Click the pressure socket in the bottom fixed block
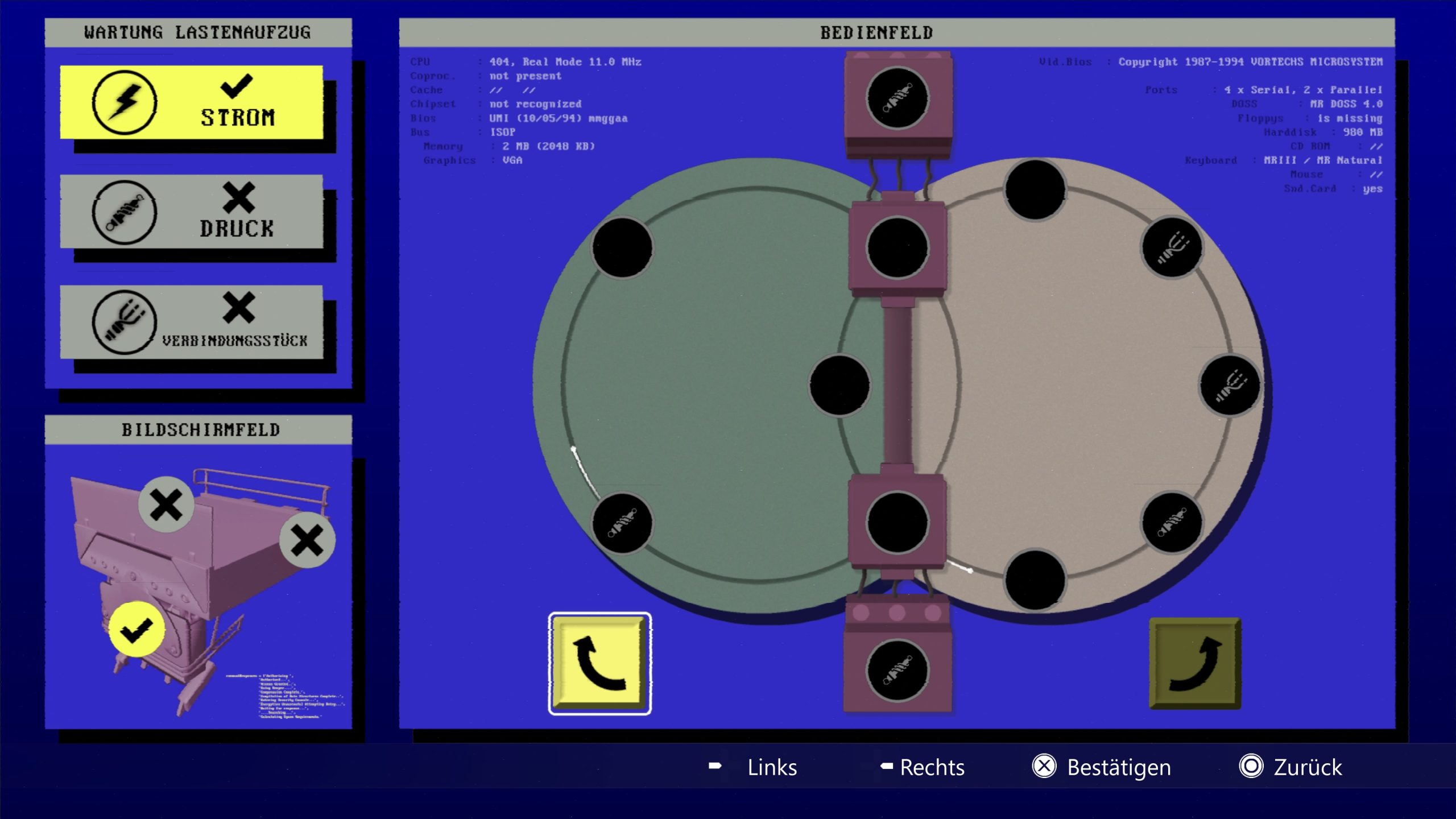The width and height of the screenshot is (1456, 819). tap(897, 671)
